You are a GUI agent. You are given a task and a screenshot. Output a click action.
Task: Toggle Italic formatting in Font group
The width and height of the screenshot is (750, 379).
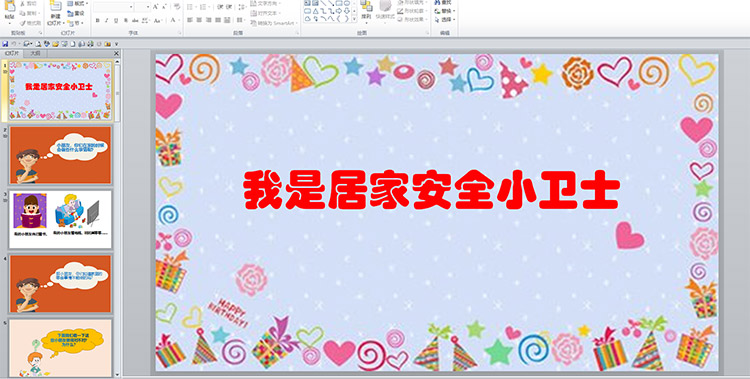[107, 20]
